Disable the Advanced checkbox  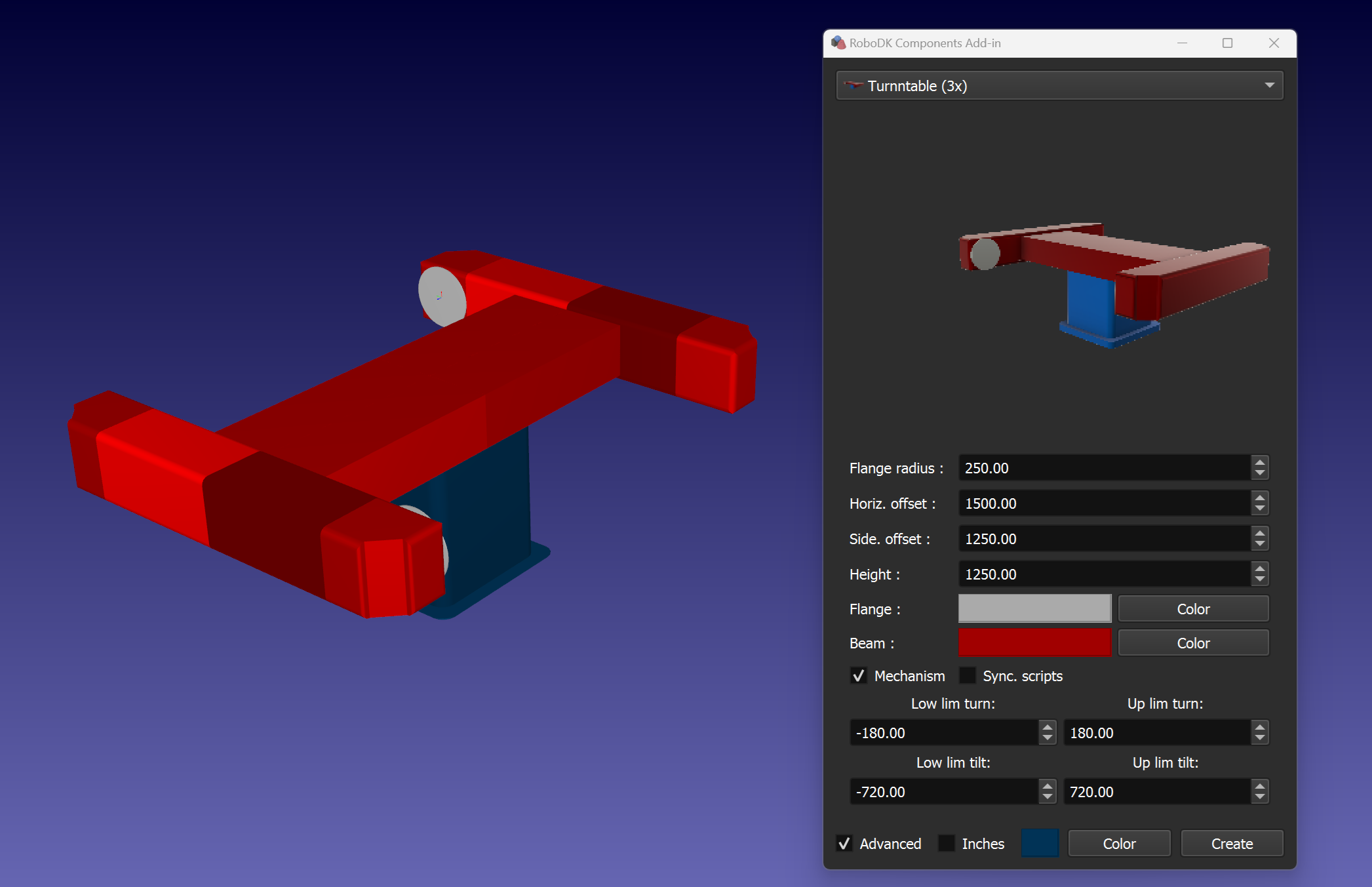[844, 844]
